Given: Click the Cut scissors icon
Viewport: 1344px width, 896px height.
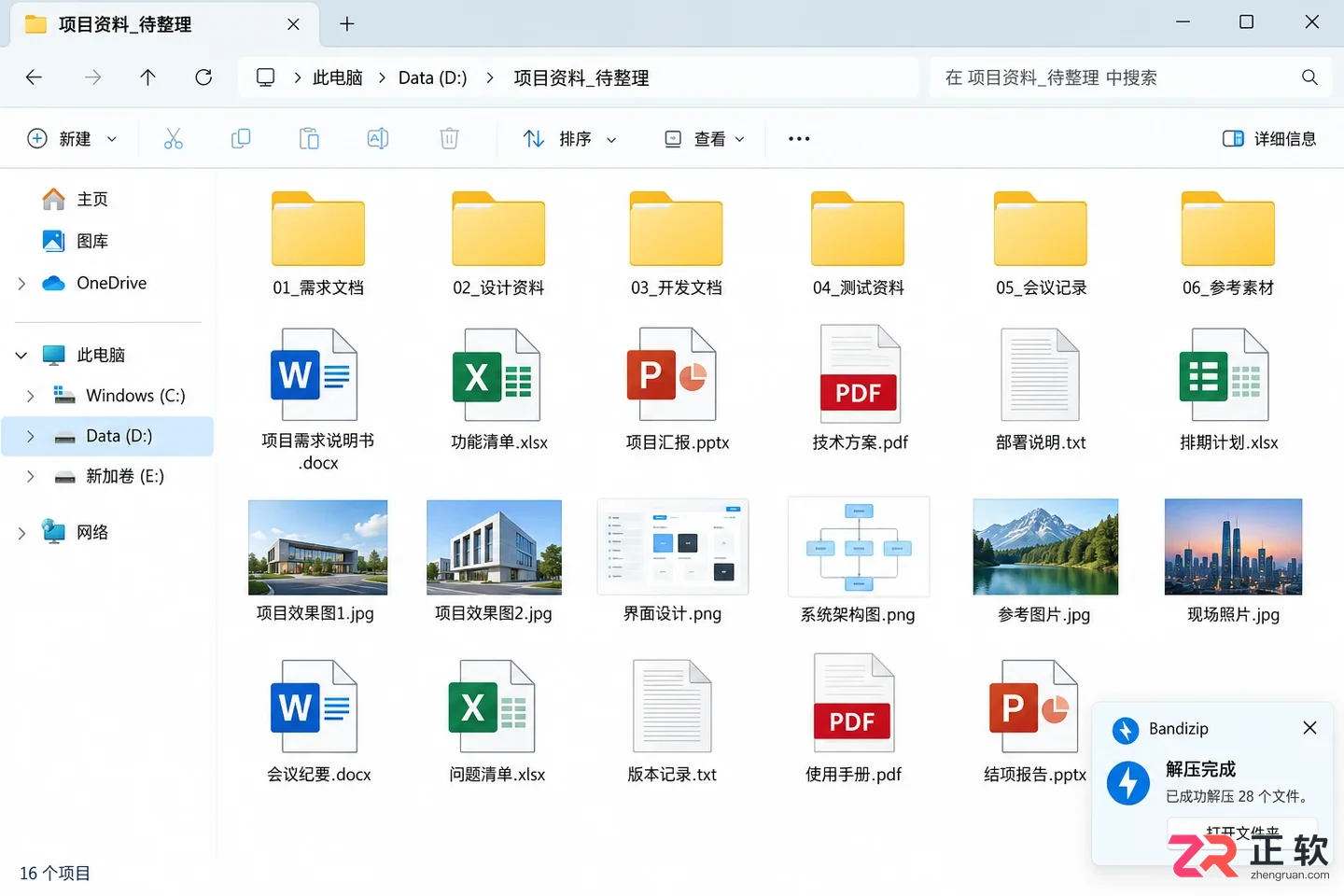Looking at the screenshot, I should [x=174, y=139].
